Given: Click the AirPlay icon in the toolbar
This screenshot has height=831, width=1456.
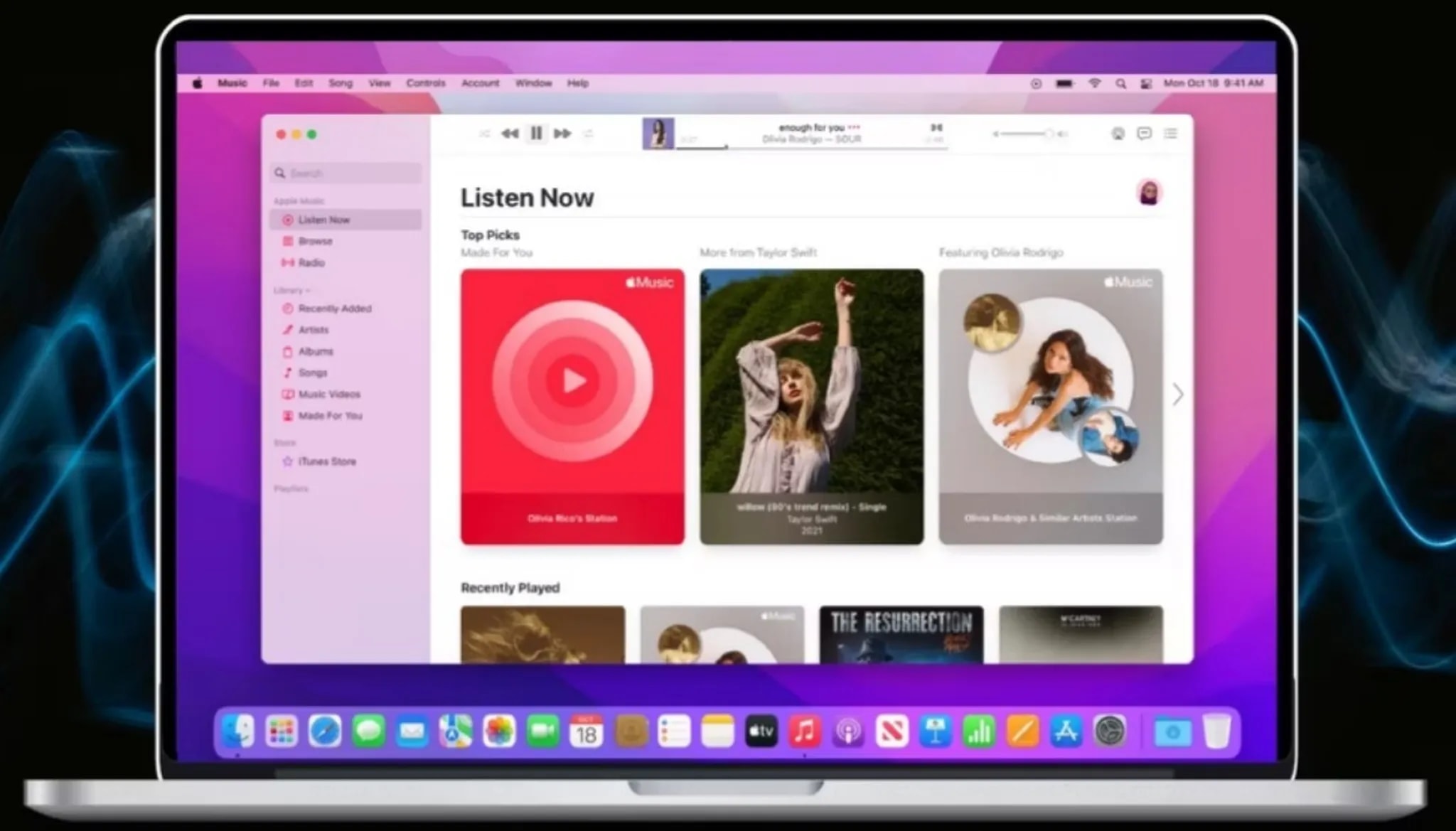Looking at the screenshot, I should click(x=1117, y=133).
